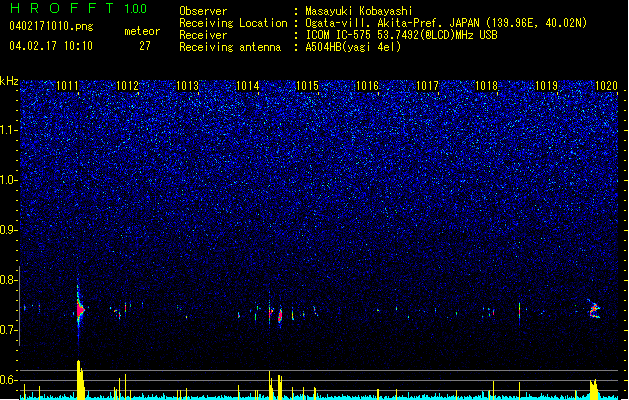The image size is (629, 400).
Task: Click the Receiver label
Action: [x=203, y=35]
